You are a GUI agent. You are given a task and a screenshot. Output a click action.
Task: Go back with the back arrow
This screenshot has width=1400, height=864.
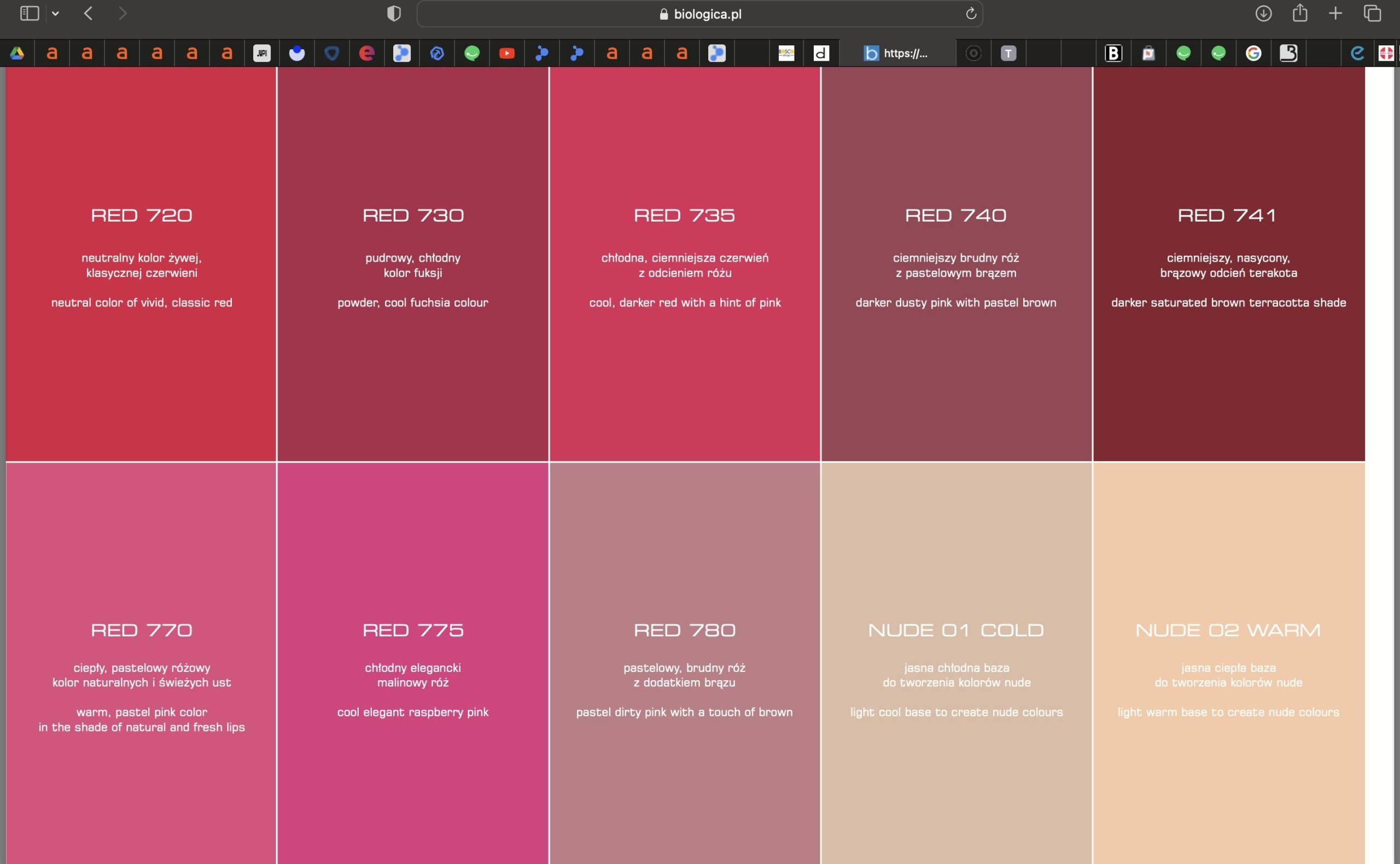88,14
